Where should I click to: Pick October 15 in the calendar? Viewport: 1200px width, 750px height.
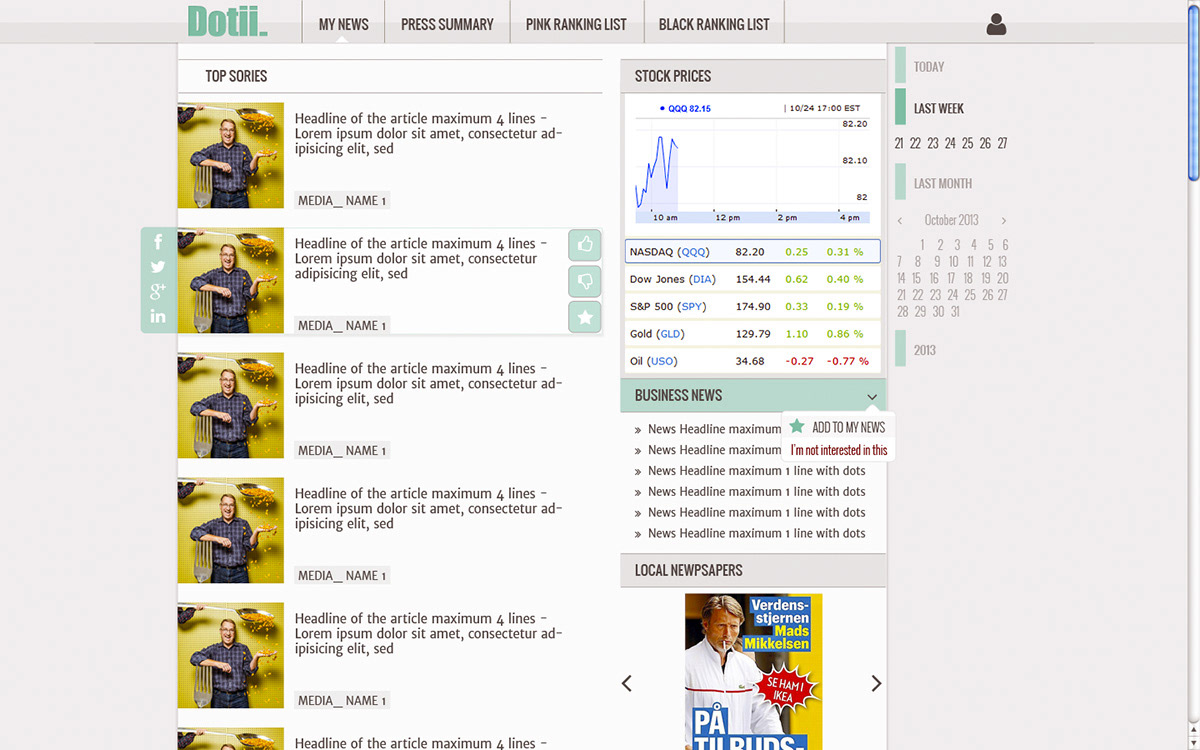(917, 278)
